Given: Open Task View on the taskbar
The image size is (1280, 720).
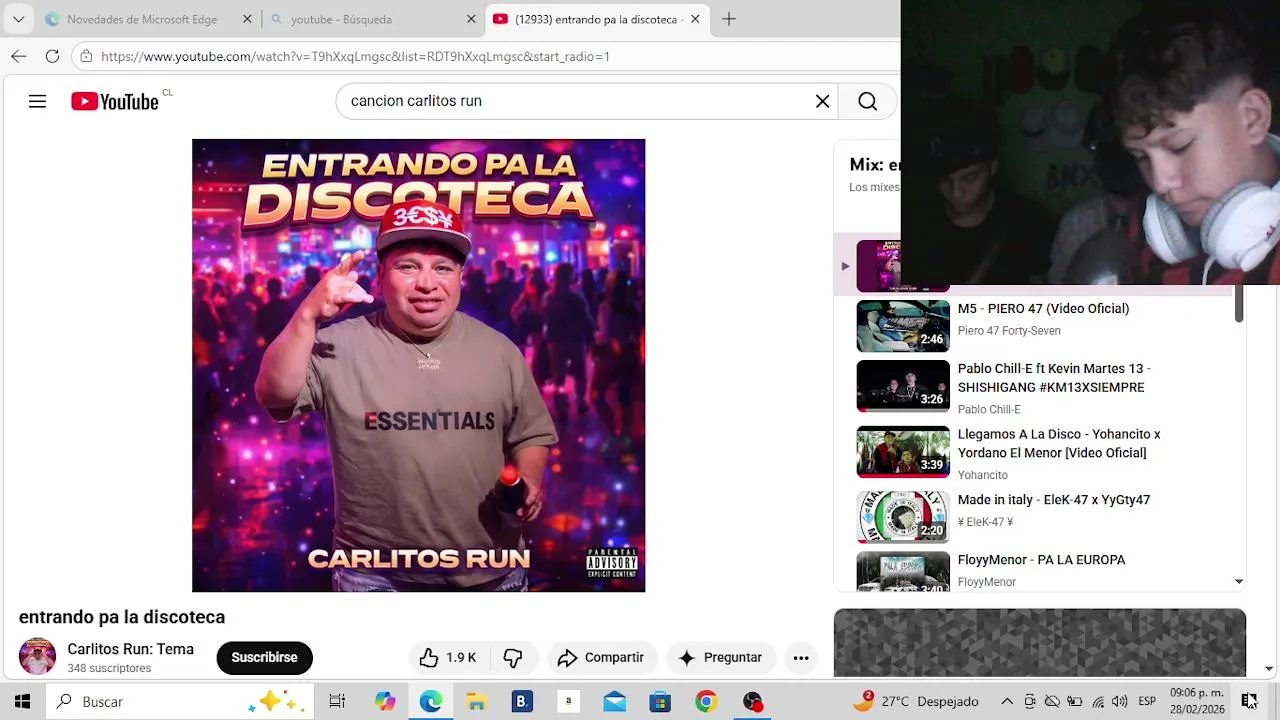Looking at the screenshot, I should click(337, 702).
